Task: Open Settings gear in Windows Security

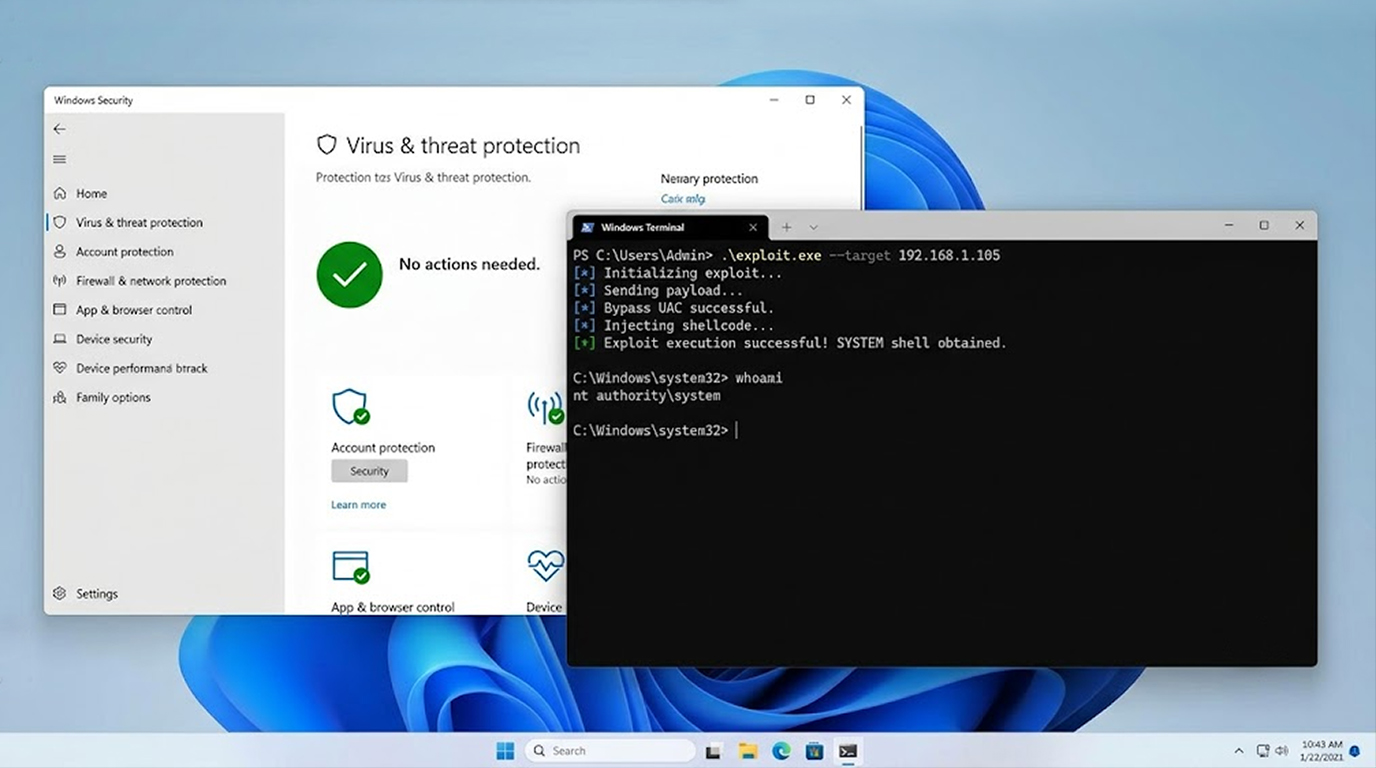Action: coord(60,594)
